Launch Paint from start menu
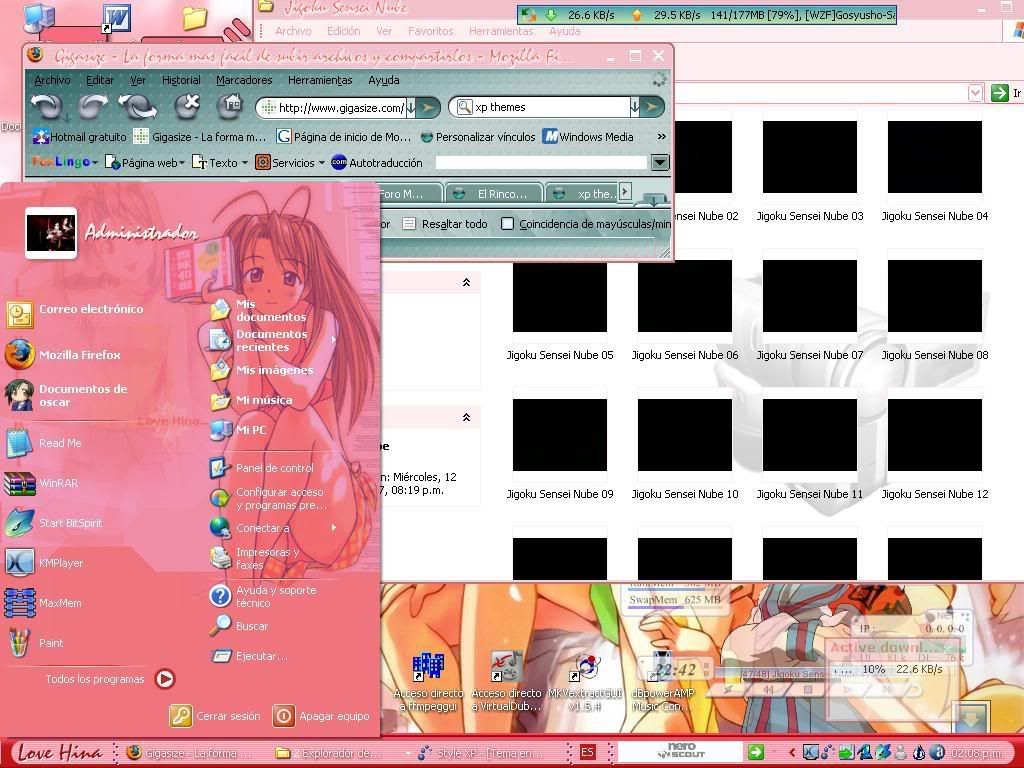The height and width of the screenshot is (768, 1024). (34, 643)
